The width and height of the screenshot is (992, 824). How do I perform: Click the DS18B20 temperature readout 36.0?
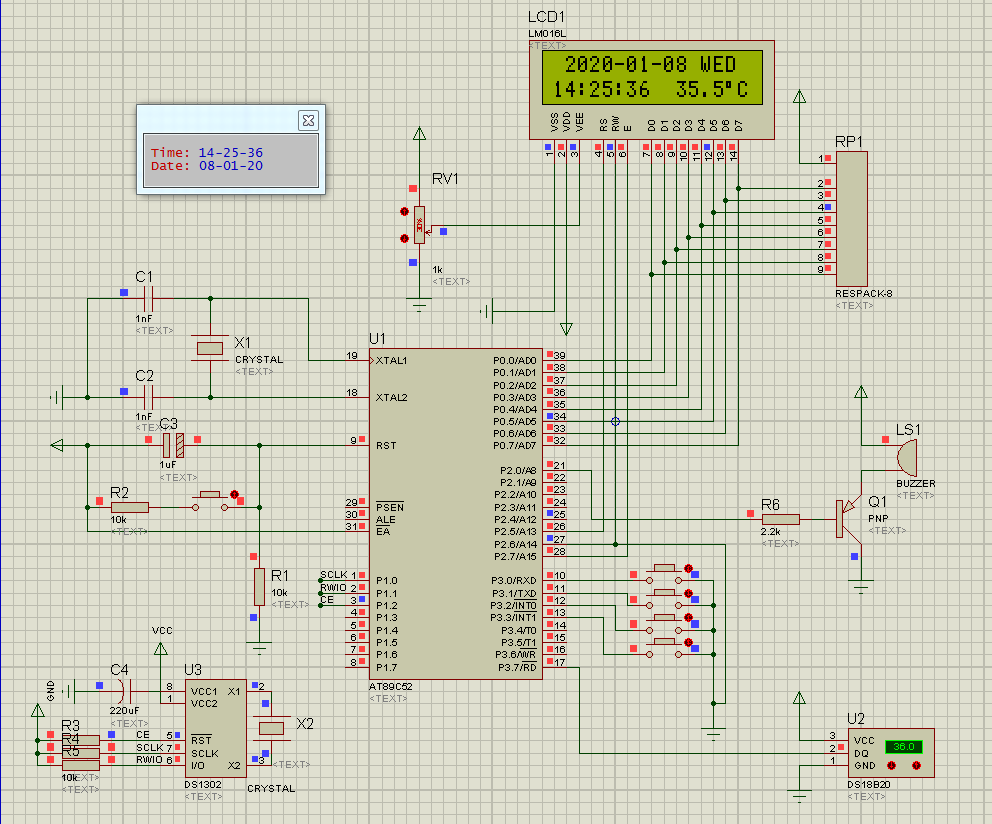tap(904, 746)
